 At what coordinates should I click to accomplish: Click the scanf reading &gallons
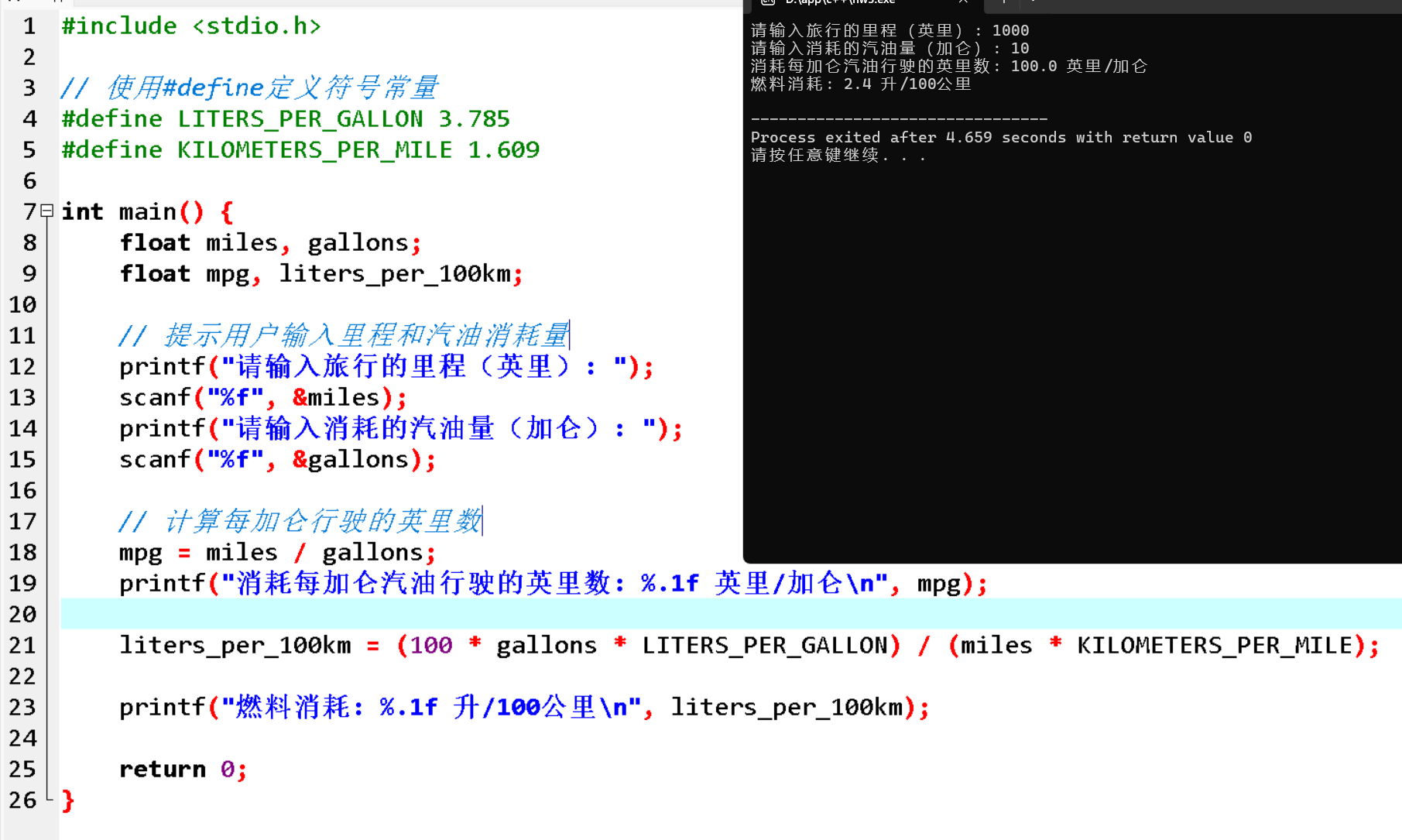click(x=278, y=460)
